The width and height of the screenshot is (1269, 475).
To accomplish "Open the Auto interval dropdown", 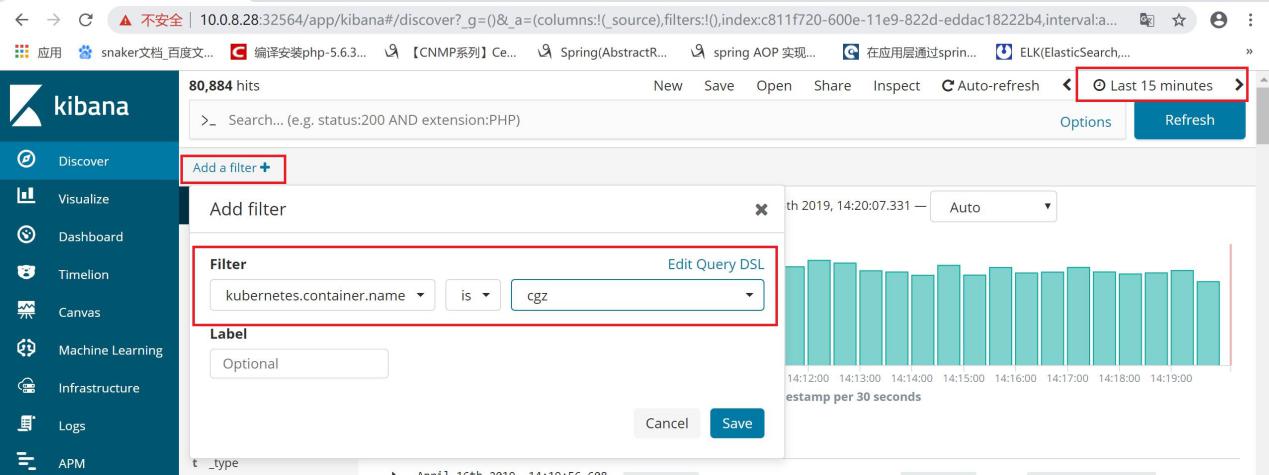I will pos(993,207).
